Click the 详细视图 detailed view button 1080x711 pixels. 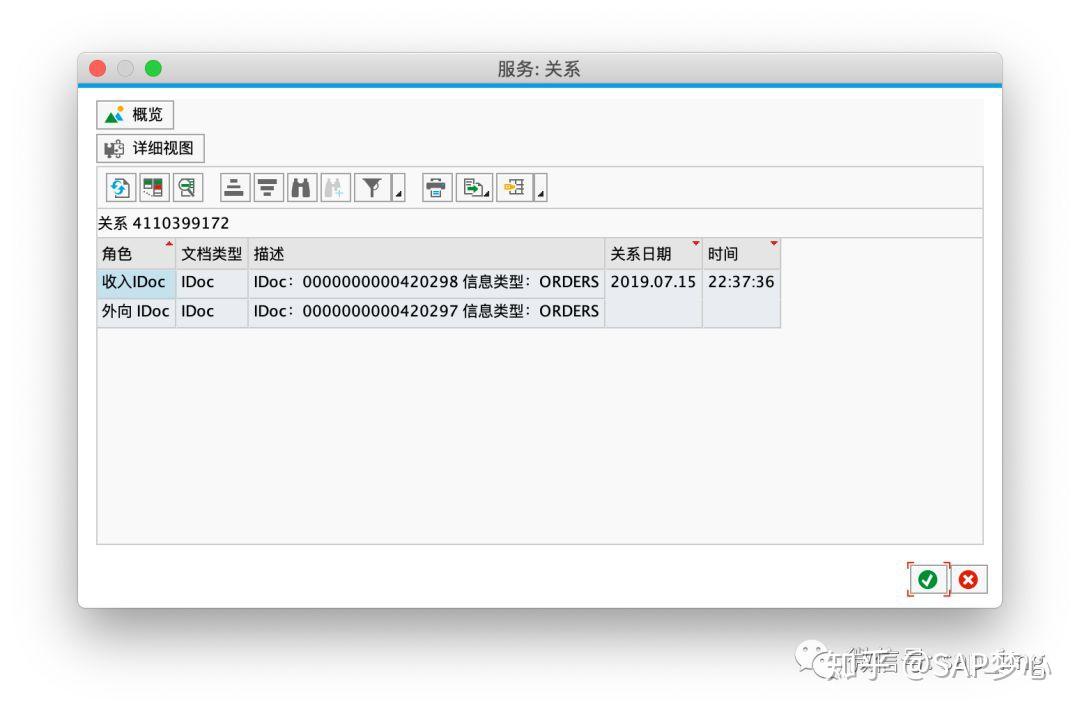coord(150,148)
